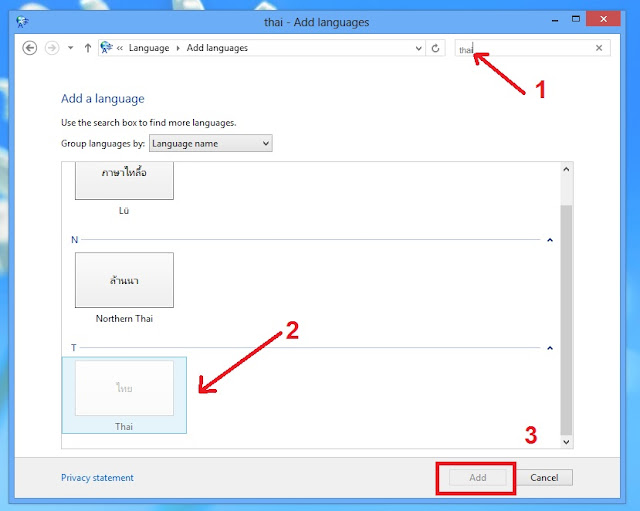
Task: Select the Add languages breadcrumb
Action: tap(217, 48)
